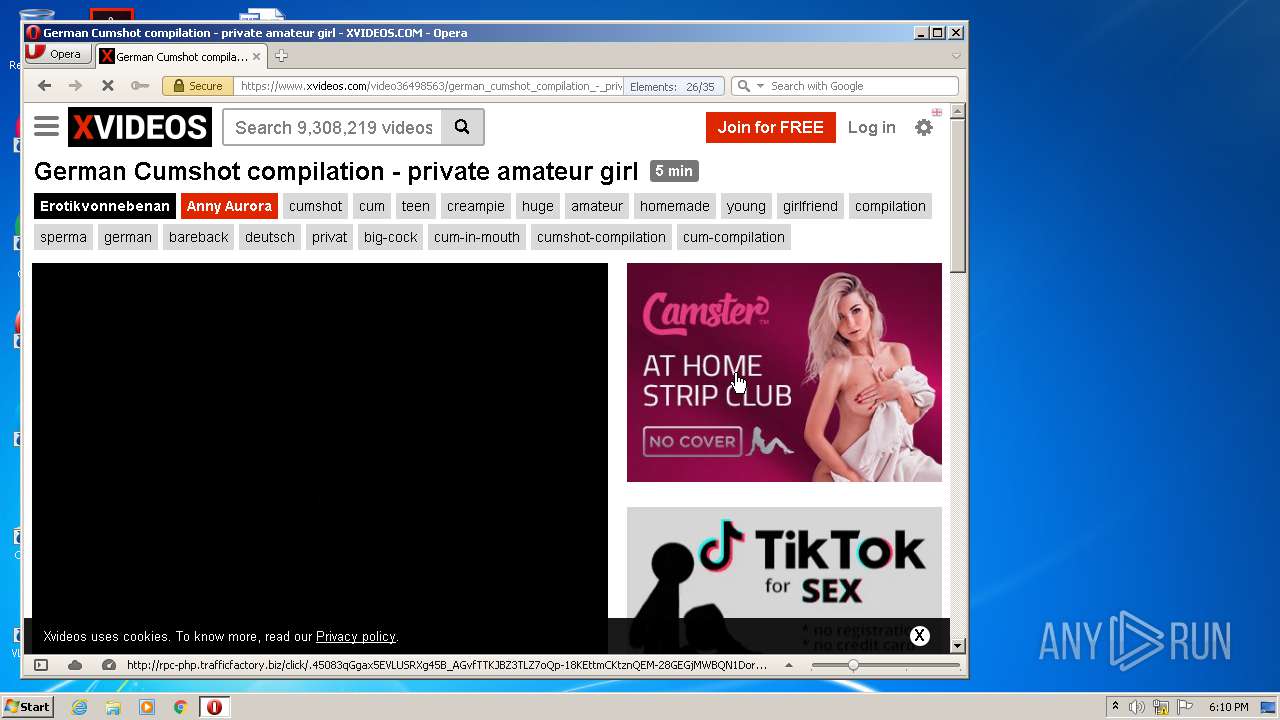The height and width of the screenshot is (720, 1280).
Task: Open Windows Explorer from the taskbar
Action: pos(113,707)
